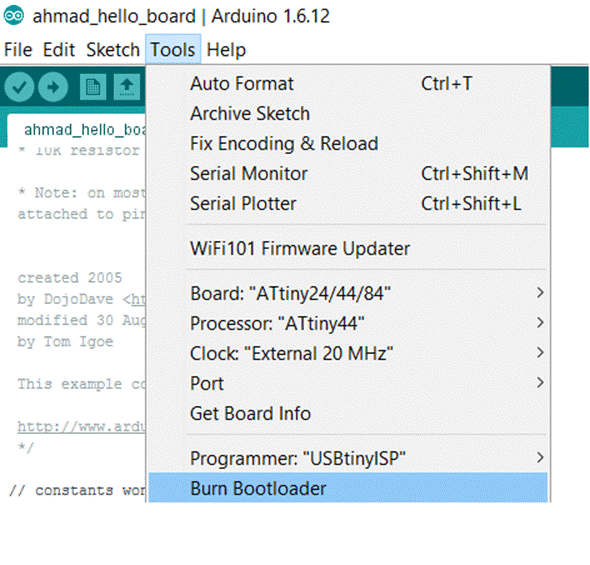This screenshot has width=590, height=565.
Task: Open the Help menu
Action: pyautogui.click(x=226, y=50)
